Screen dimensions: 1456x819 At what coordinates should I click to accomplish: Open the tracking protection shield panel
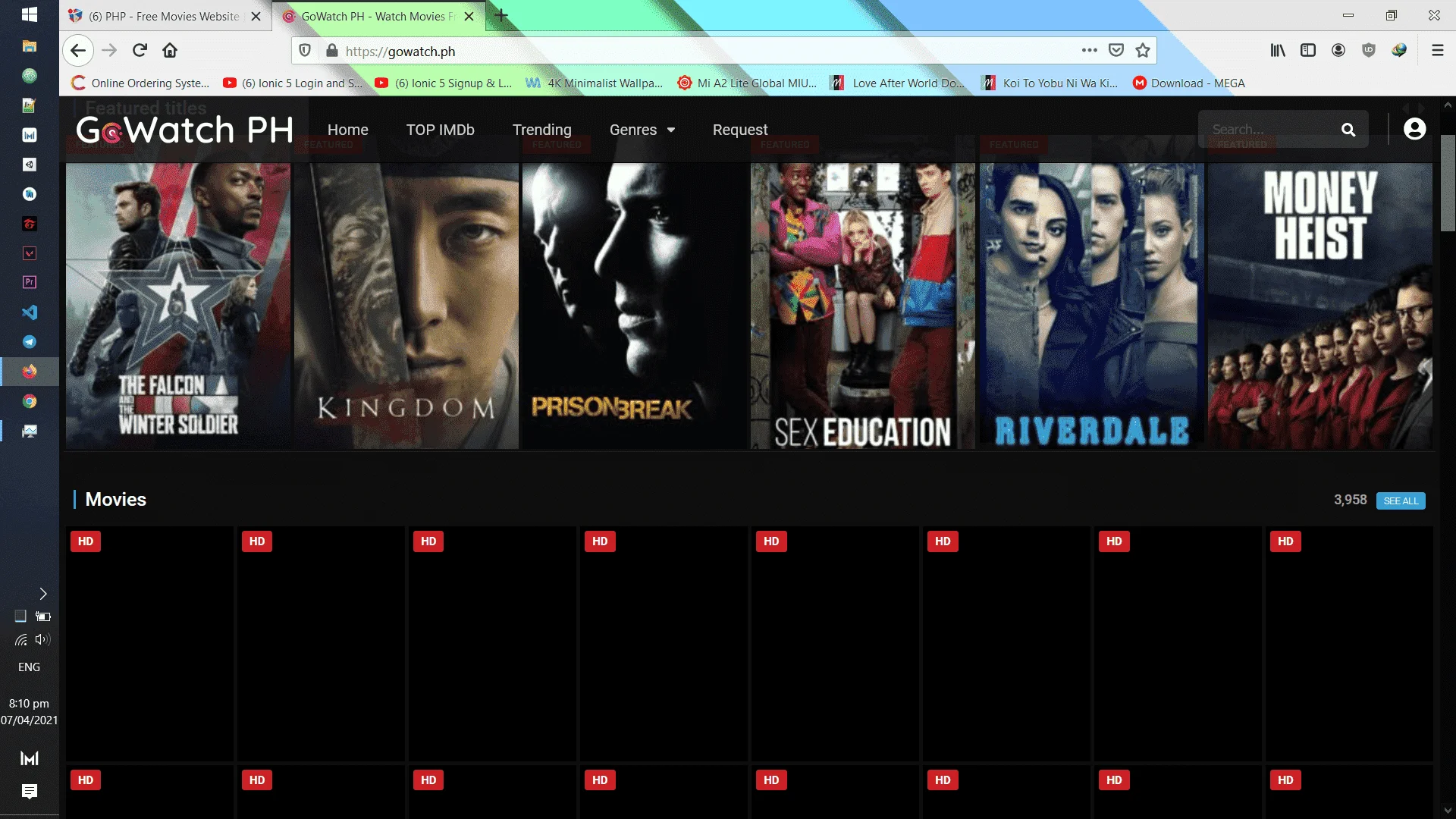305,51
